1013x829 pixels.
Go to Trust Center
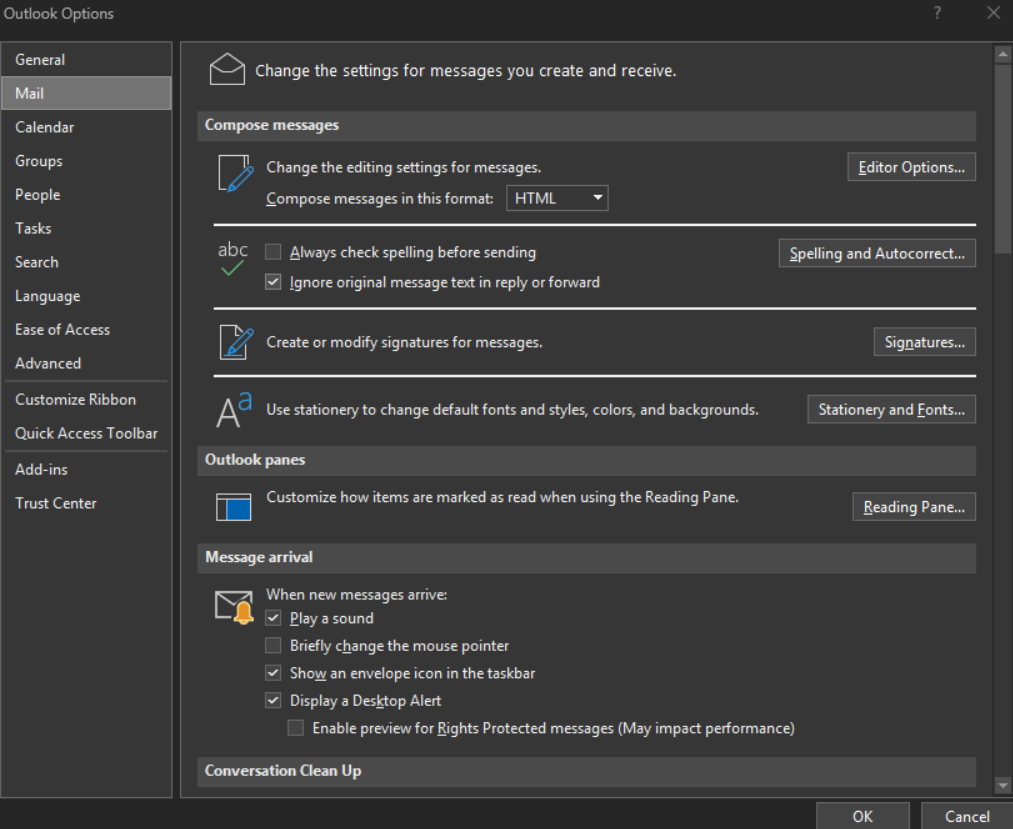point(86,503)
